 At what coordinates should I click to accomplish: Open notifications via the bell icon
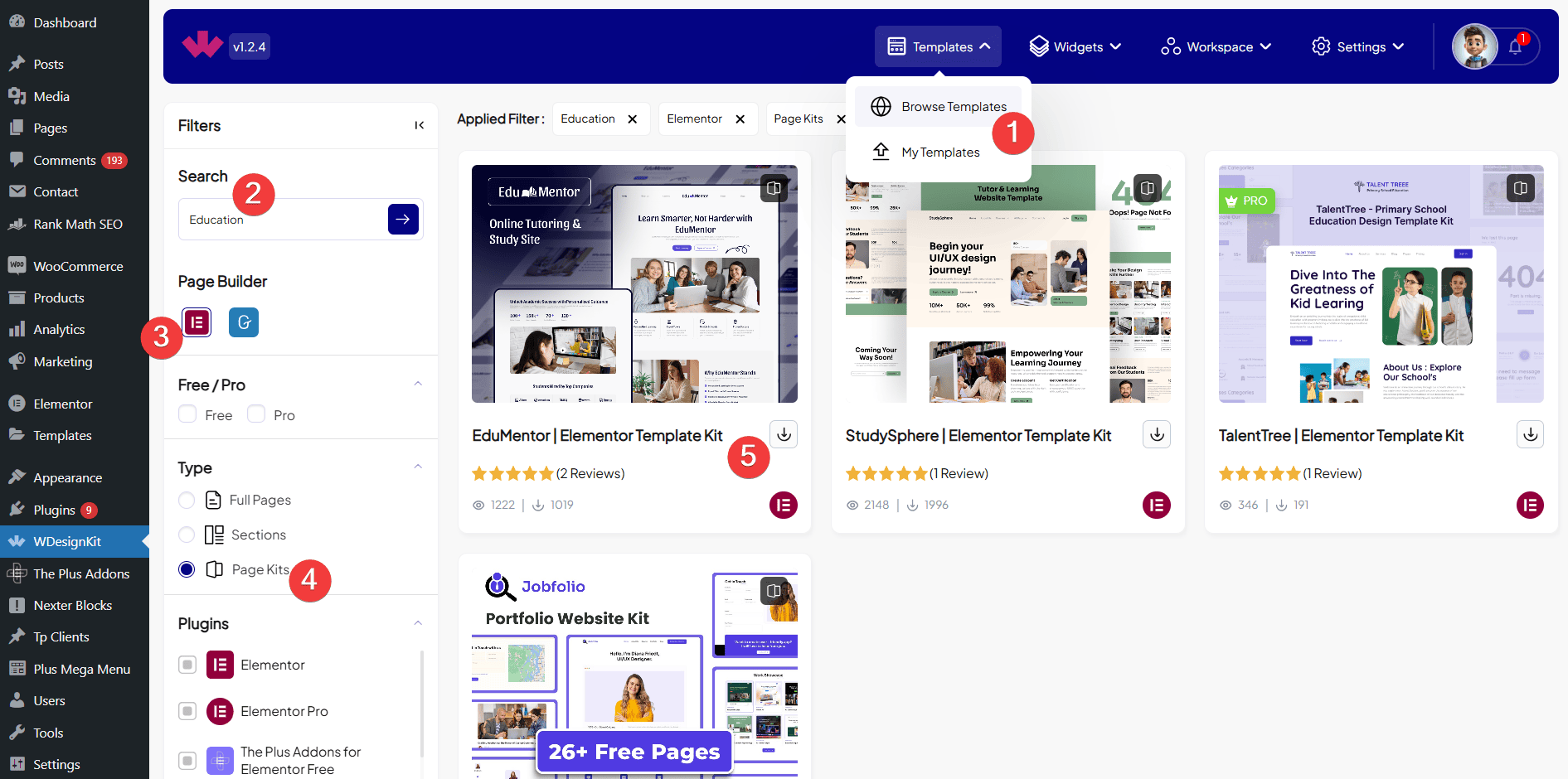point(1514,47)
